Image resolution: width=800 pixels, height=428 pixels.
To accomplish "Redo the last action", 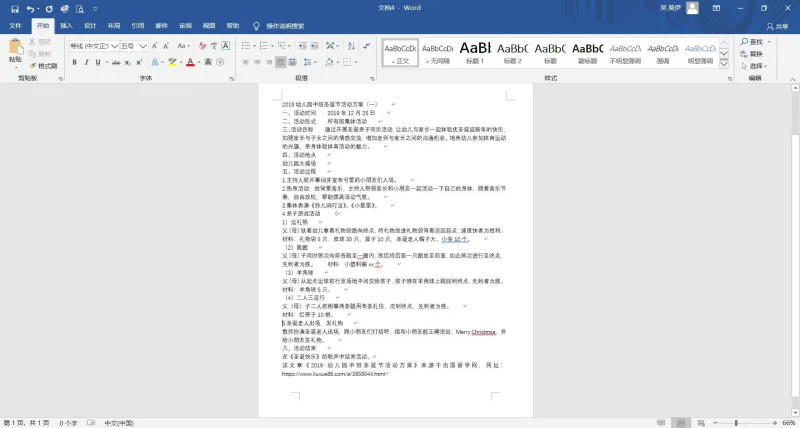I will [x=49, y=9].
